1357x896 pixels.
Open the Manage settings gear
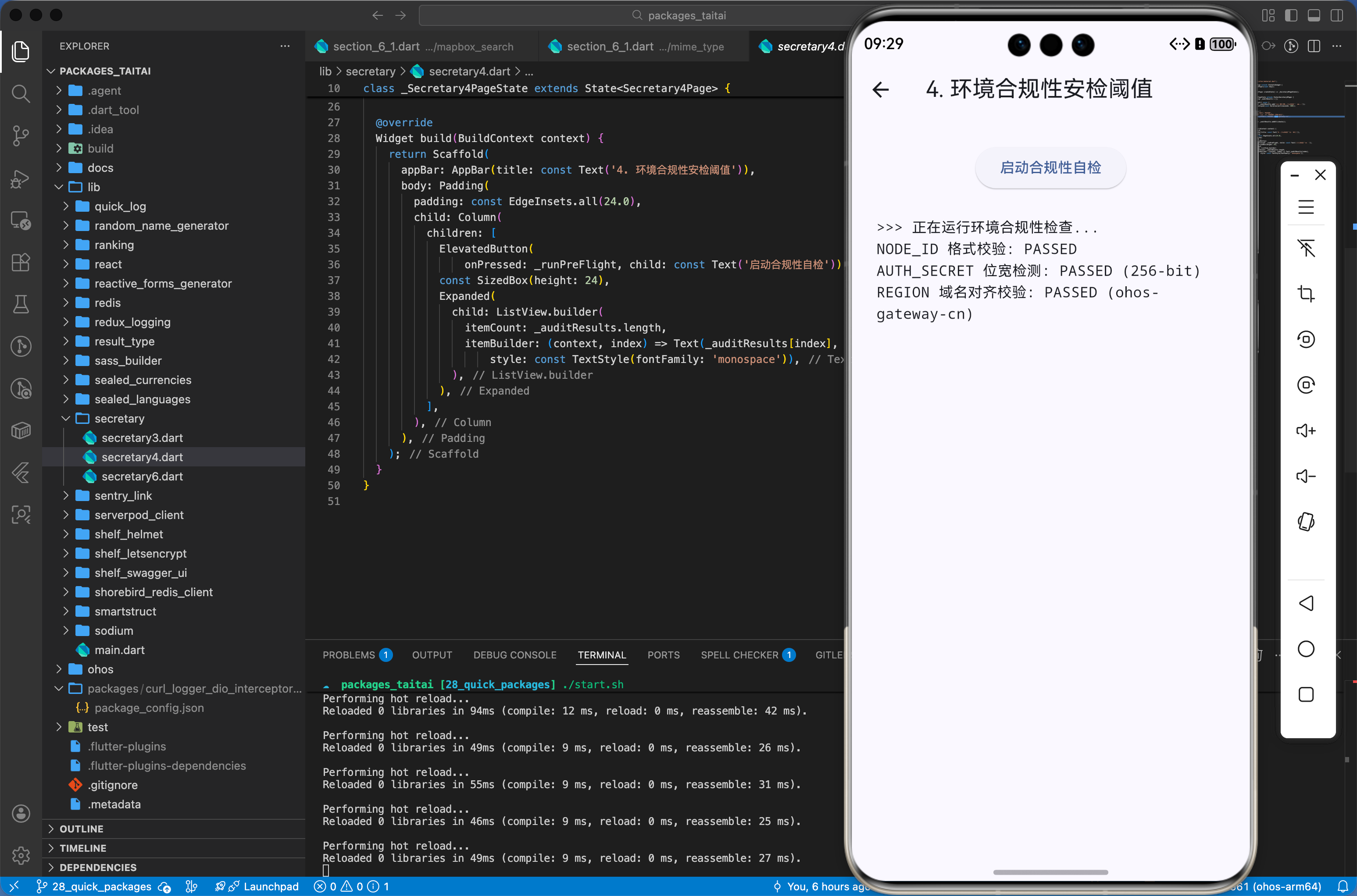(21, 855)
